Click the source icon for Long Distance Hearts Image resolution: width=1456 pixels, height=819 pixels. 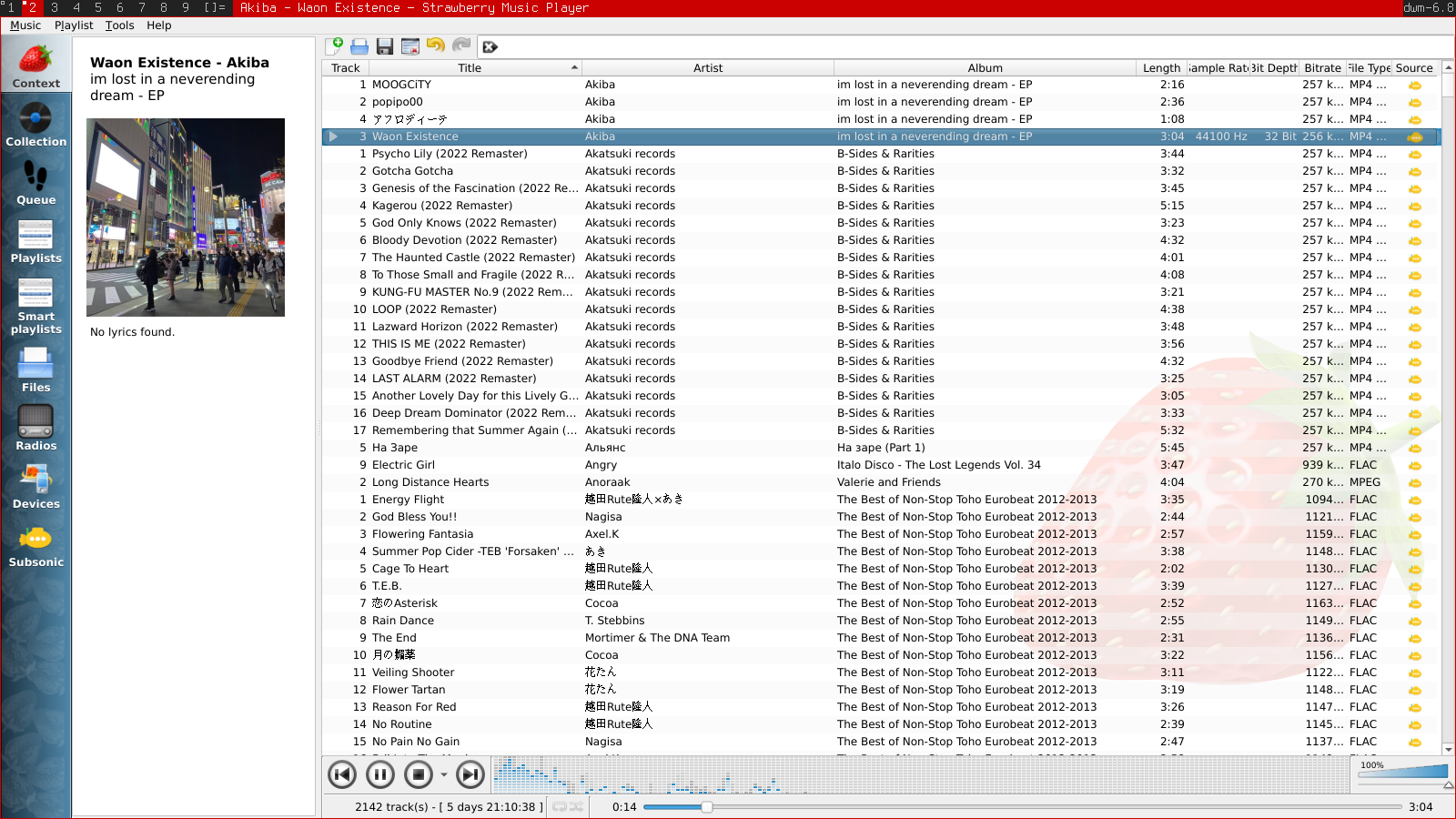[x=1415, y=482]
